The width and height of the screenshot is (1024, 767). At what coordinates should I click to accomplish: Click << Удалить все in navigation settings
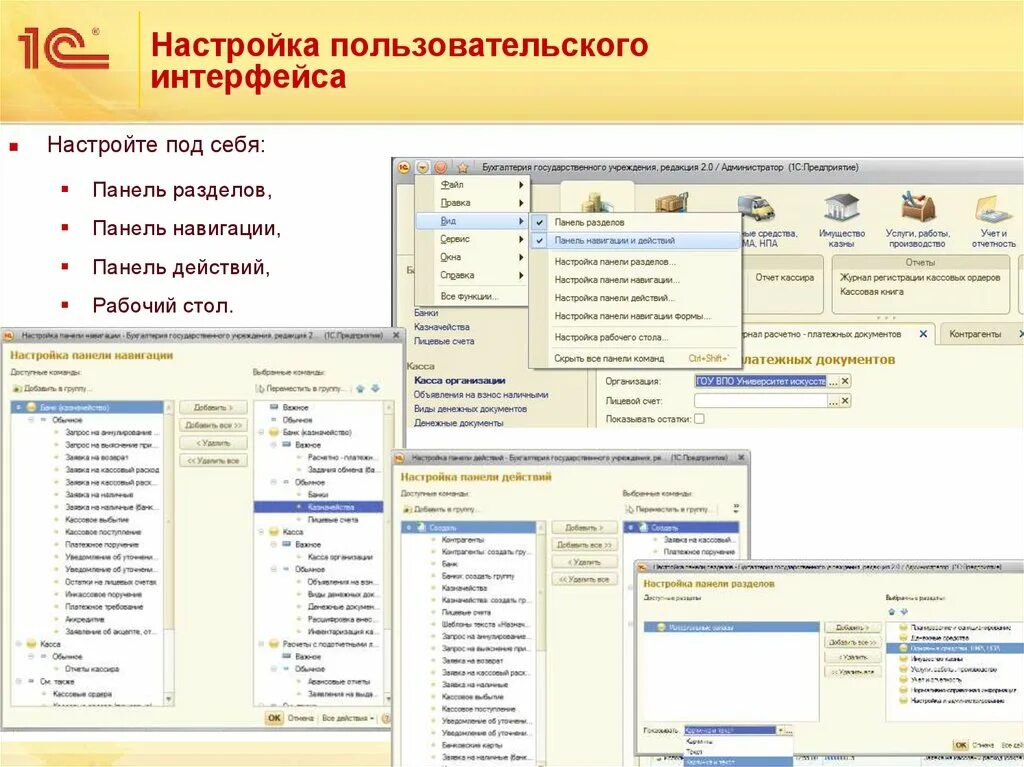[213, 461]
